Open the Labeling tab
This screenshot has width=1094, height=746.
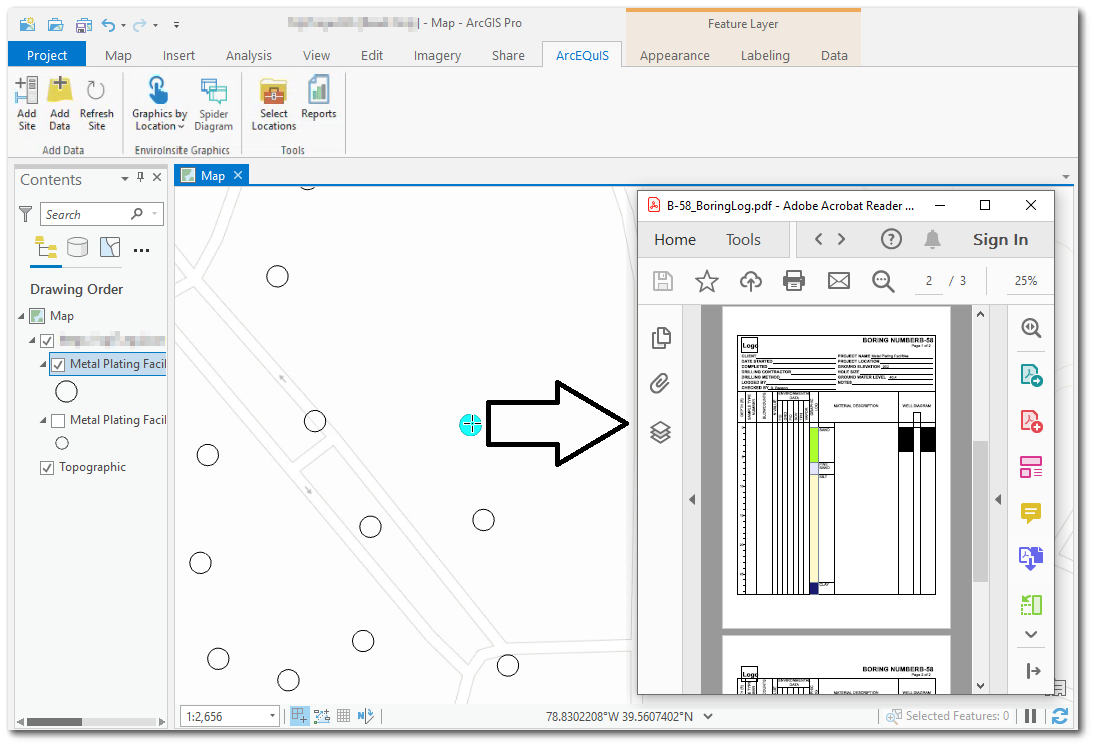point(765,55)
